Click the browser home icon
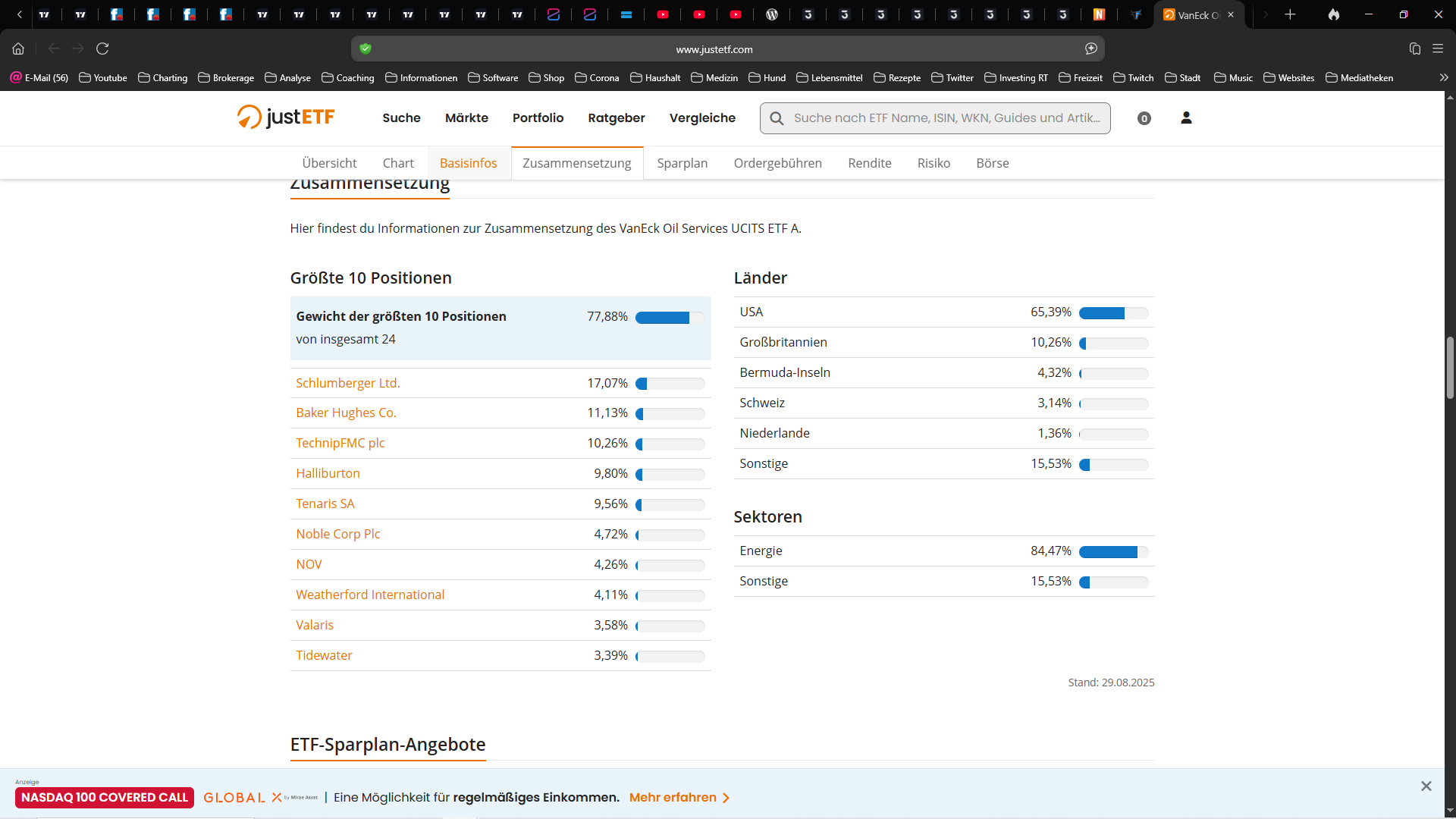The height and width of the screenshot is (819, 1456). coord(18,49)
